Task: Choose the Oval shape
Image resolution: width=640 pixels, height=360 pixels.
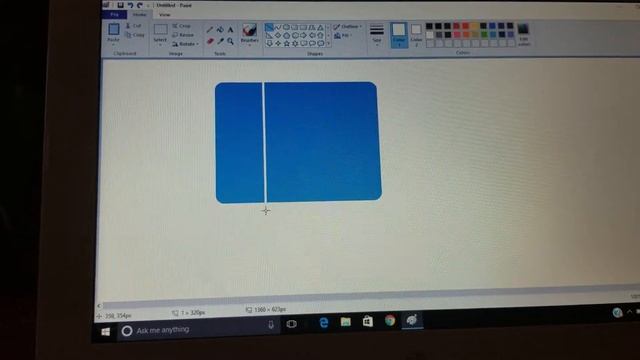Action: click(286, 27)
